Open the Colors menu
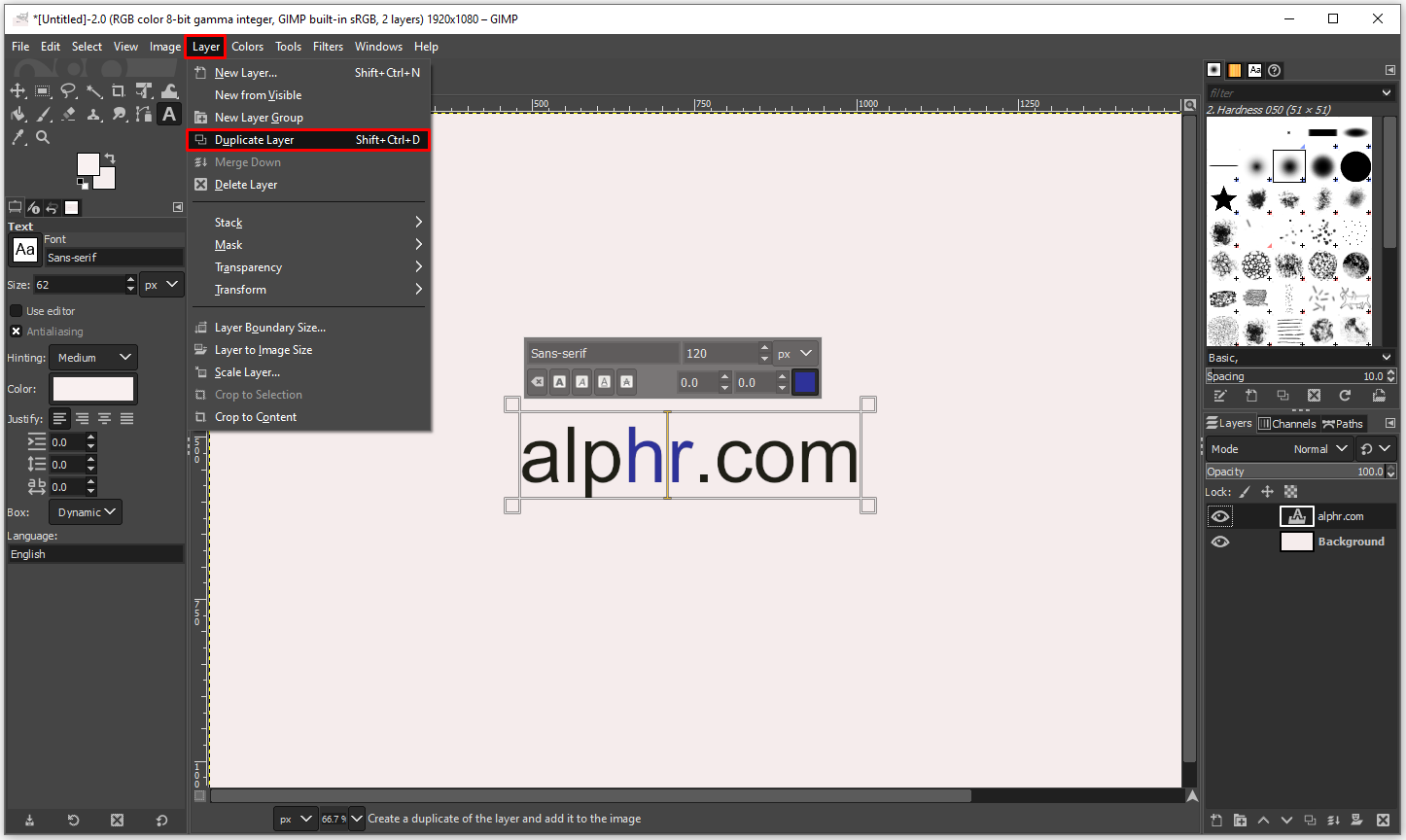This screenshot has height=840, width=1406. point(247,47)
